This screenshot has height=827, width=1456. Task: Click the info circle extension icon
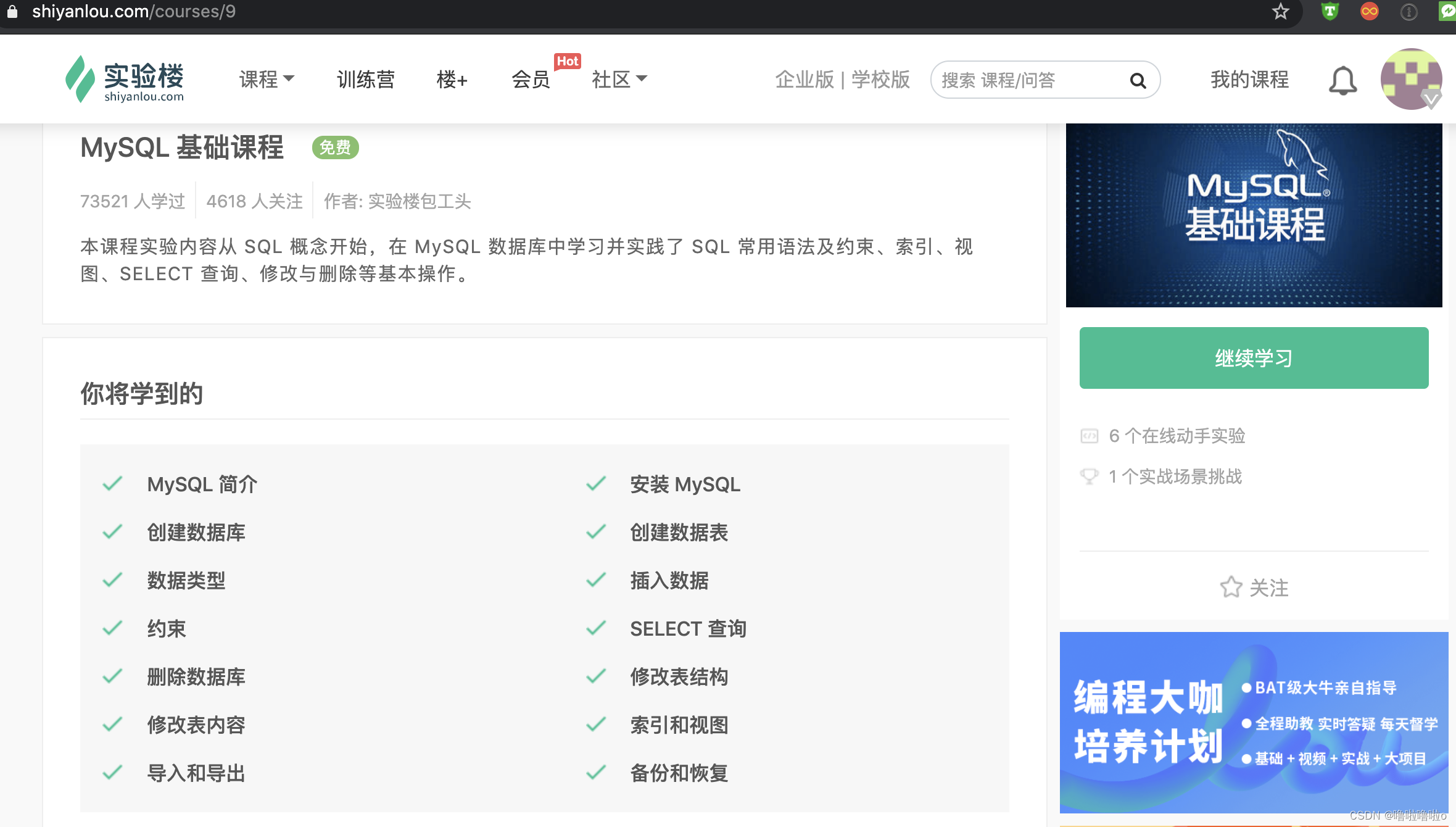point(1408,12)
